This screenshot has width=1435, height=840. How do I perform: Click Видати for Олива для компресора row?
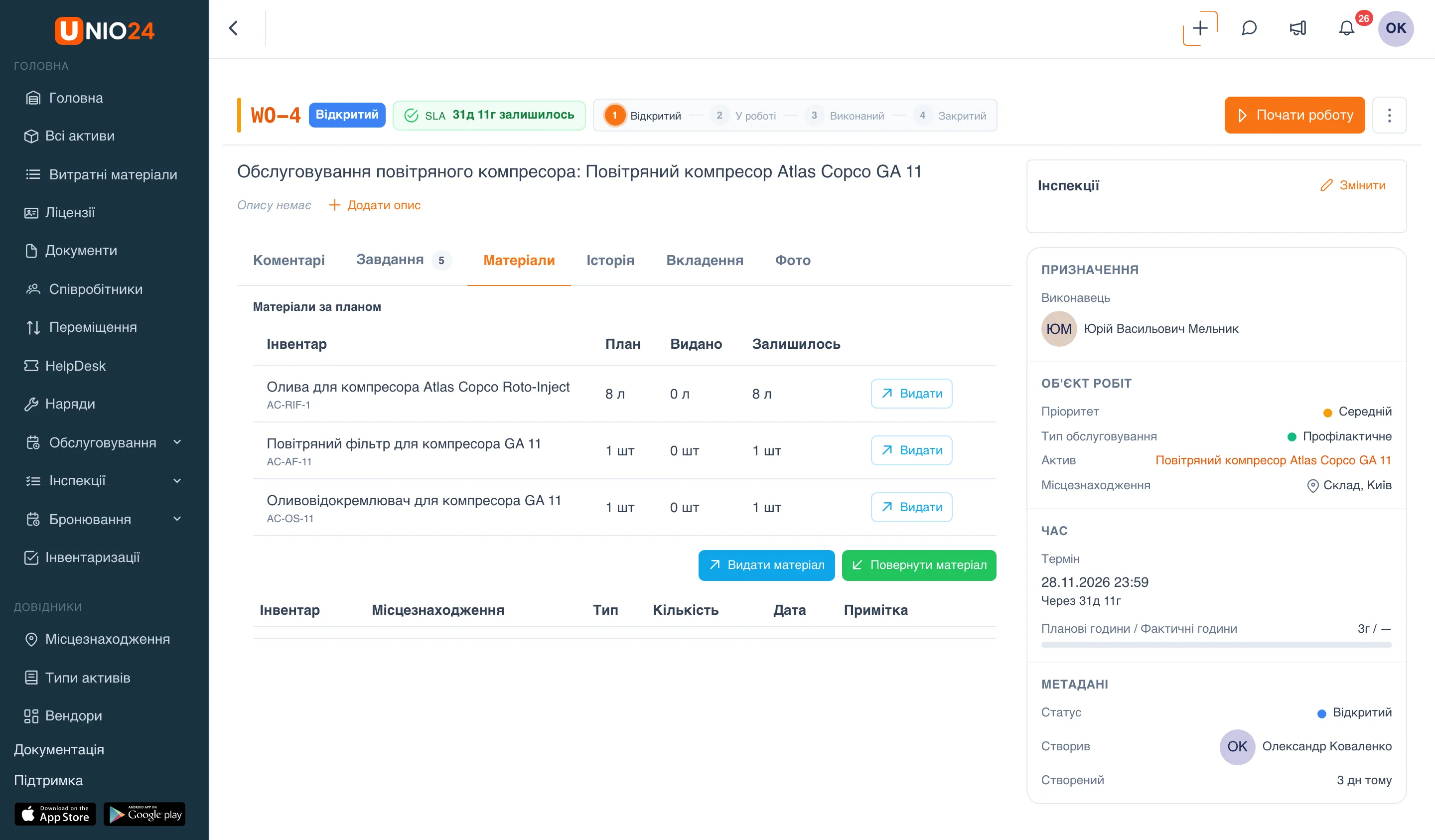(911, 394)
